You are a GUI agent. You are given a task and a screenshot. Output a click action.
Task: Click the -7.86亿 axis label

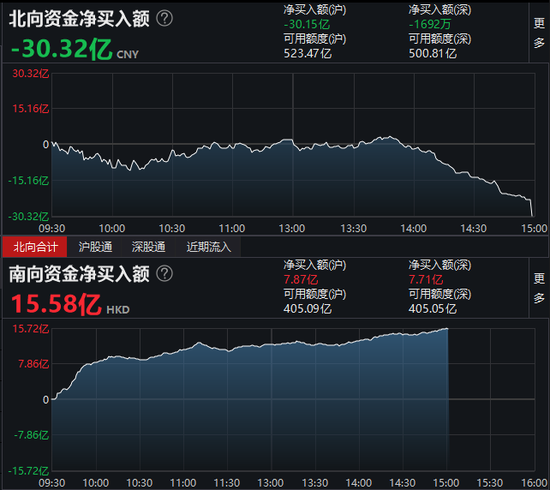click(x=31, y=435)
